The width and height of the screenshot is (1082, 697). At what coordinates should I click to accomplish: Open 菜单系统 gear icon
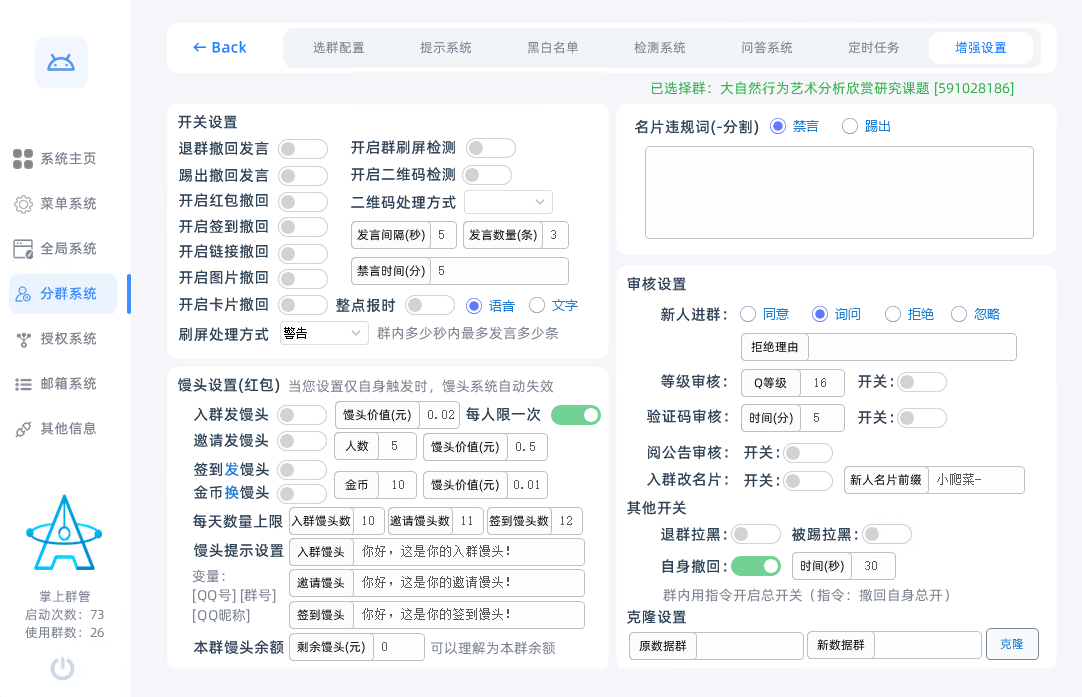pos(23,204)
